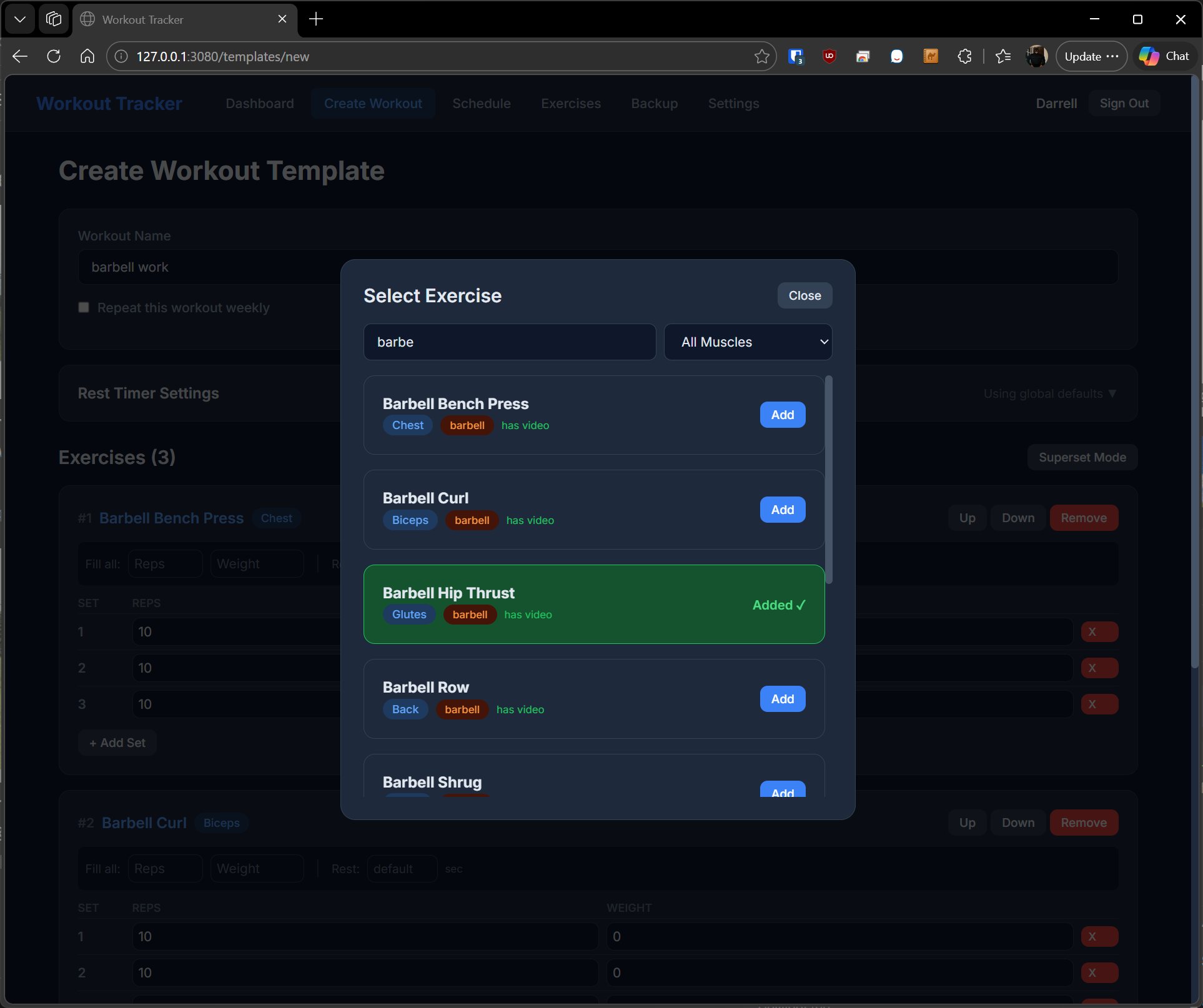This screenshot has width=1203, height=1008.
Task: Open the All Muscles dropdown
Action: coord(748,342)
